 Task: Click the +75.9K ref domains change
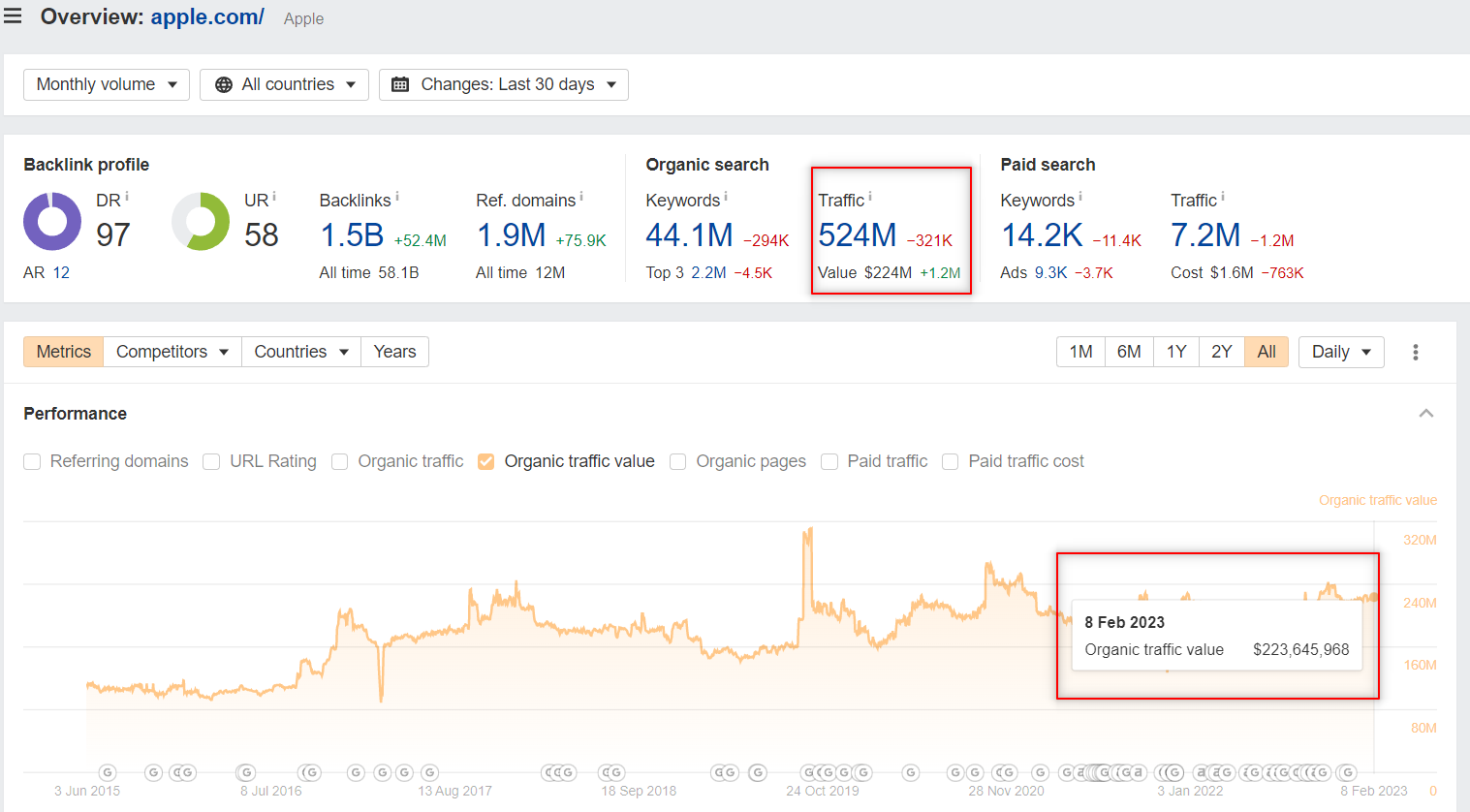click(x=581, y=241)
